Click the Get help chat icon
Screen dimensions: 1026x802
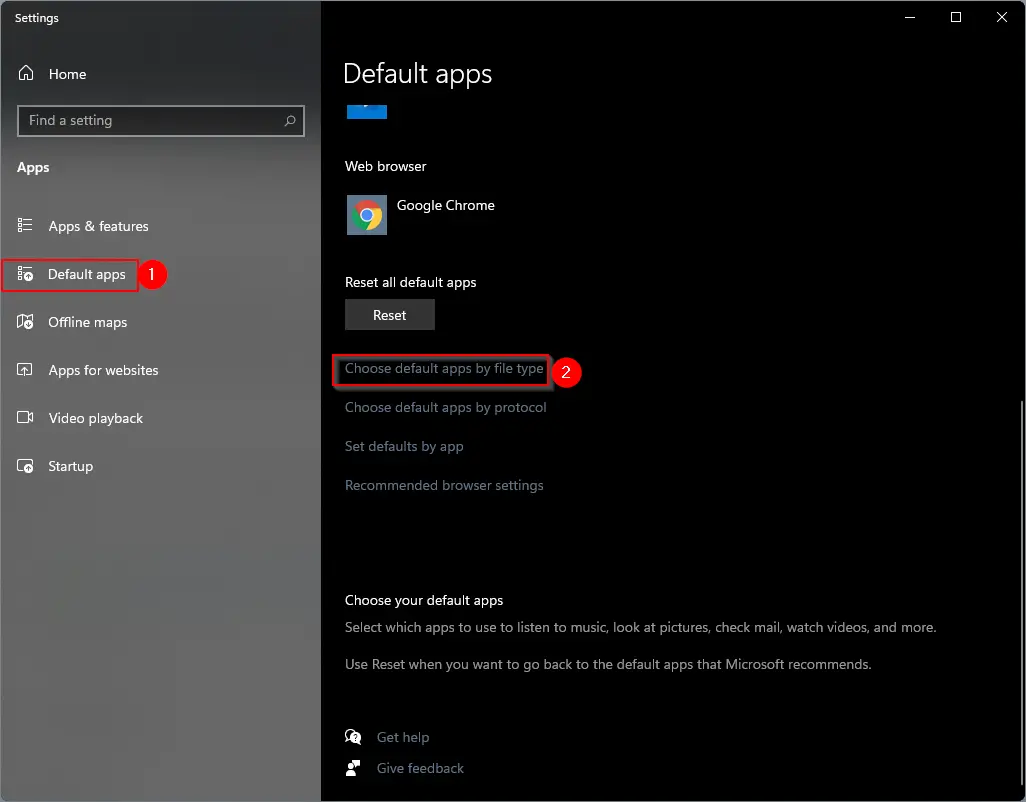click(x=353, y=737)
